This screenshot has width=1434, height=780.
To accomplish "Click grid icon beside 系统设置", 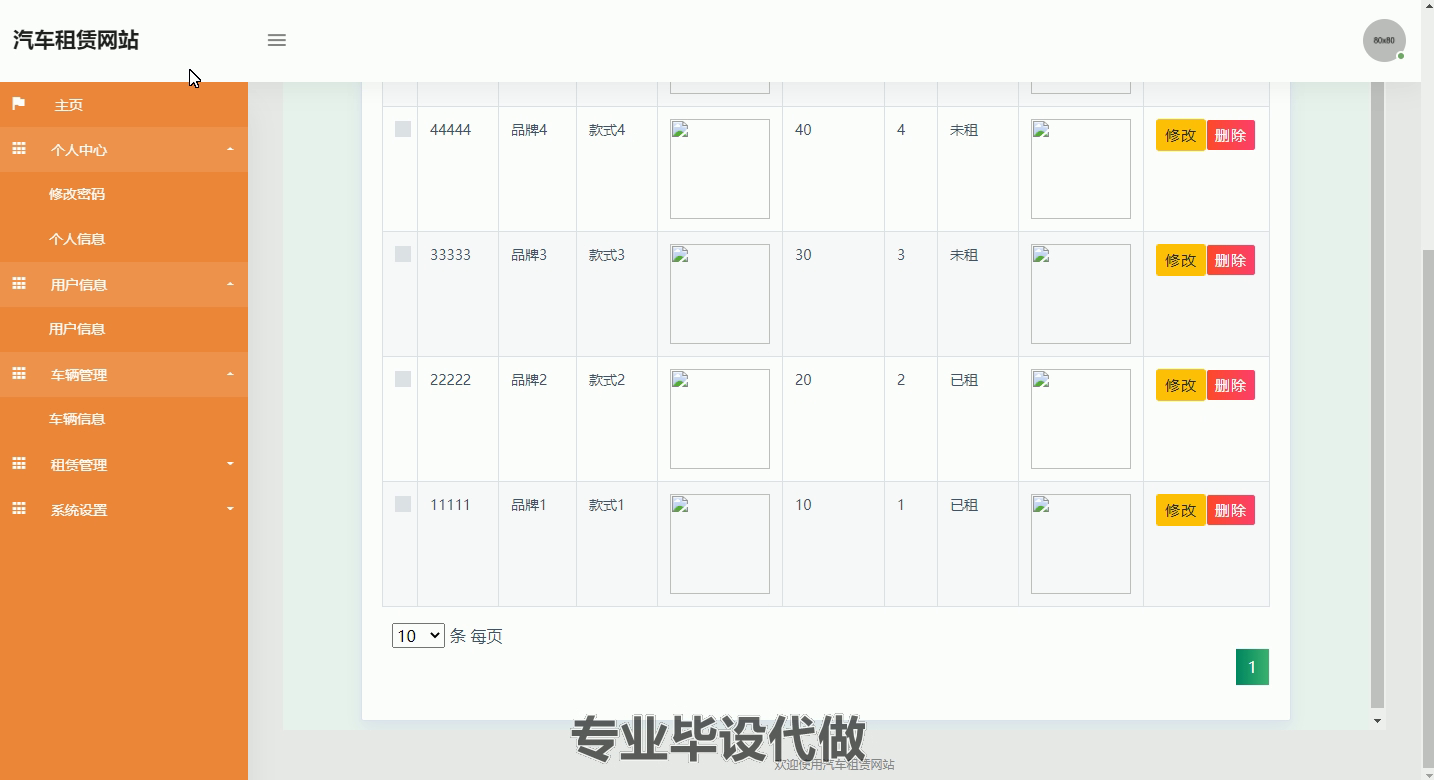I will coord(18,509).
